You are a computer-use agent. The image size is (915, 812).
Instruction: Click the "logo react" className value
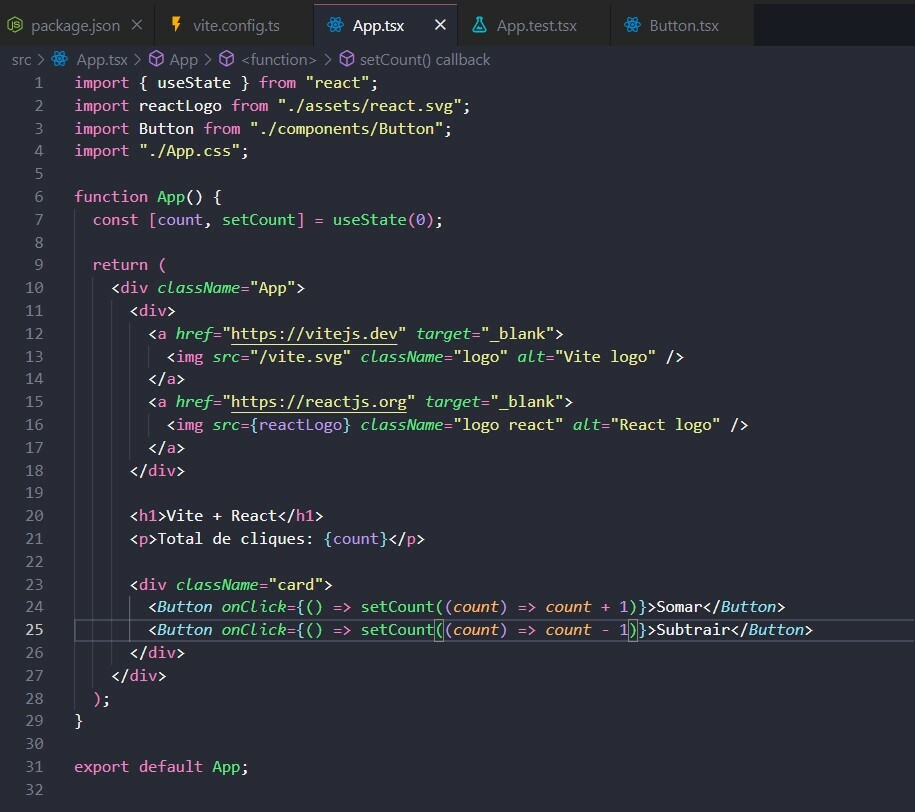tap(508, 425)
